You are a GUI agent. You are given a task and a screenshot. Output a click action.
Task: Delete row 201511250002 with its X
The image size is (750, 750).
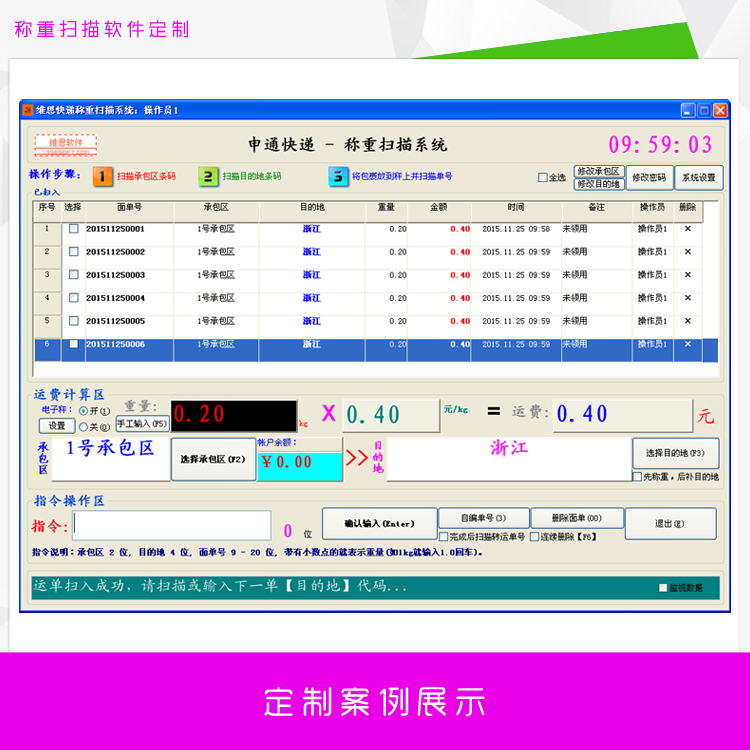(x=687, y=252)
